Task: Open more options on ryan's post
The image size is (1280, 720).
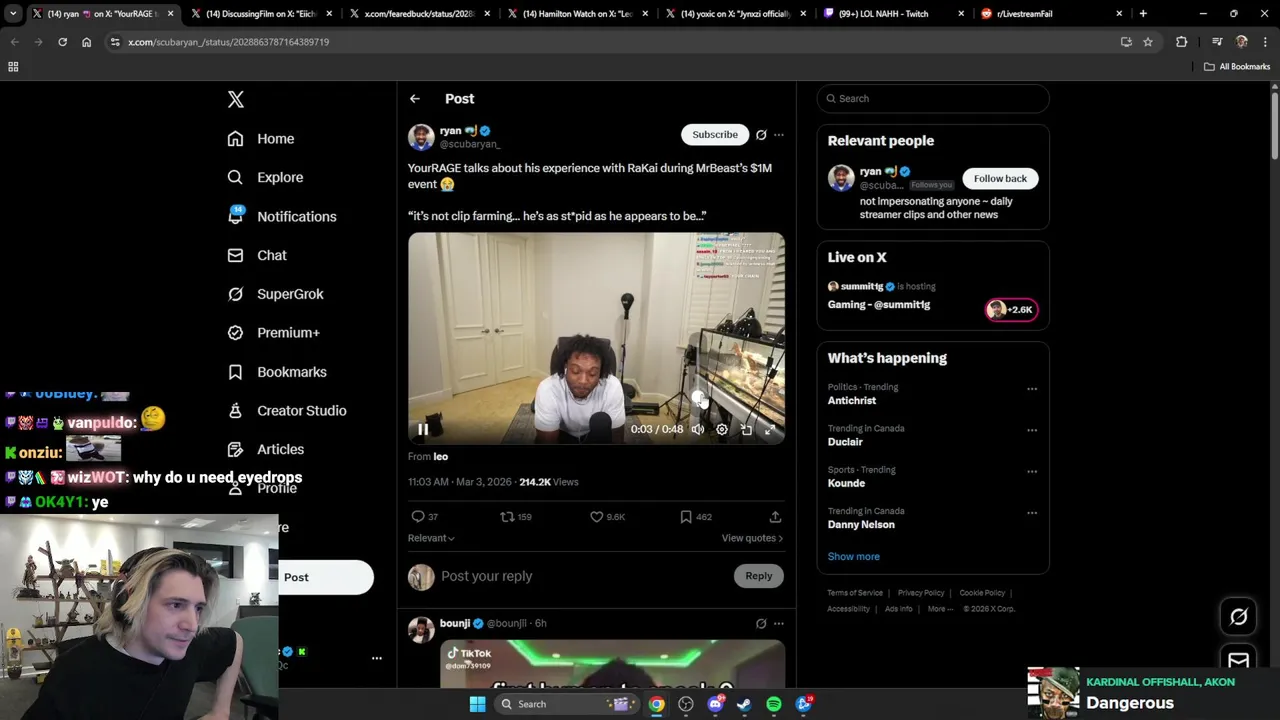Action: click(779, 135)
